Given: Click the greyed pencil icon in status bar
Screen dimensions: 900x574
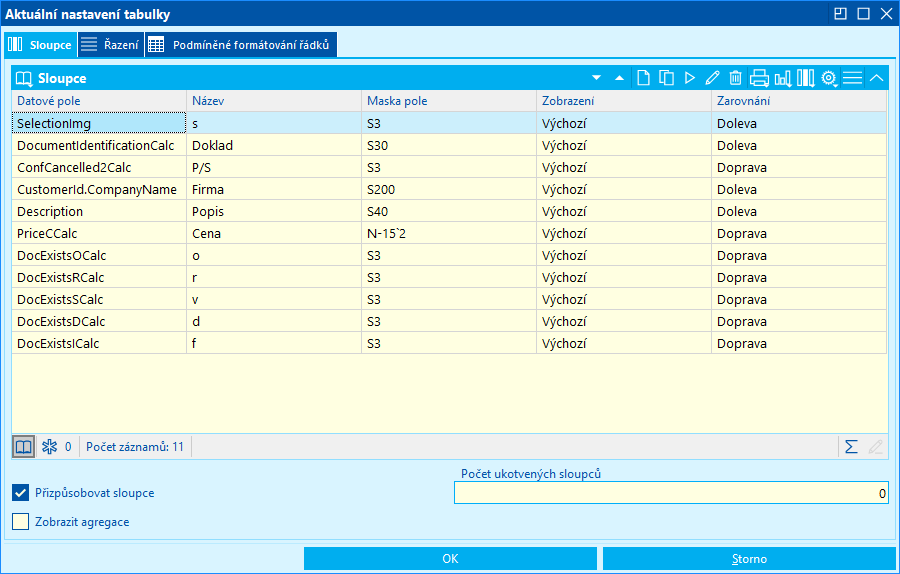Looking at the screenshot, I should click(x=875, y=447).
